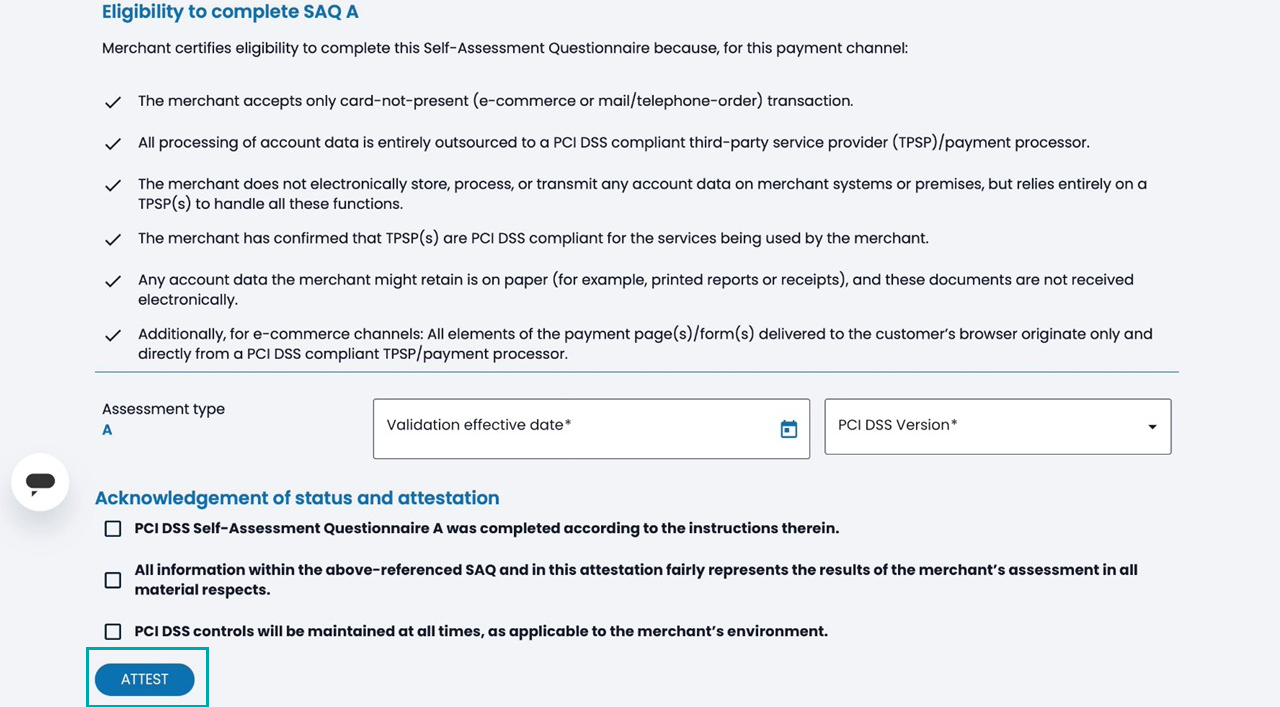Open the calendar date picker icon
1280x707 pixels.
[x=789, y=429]
